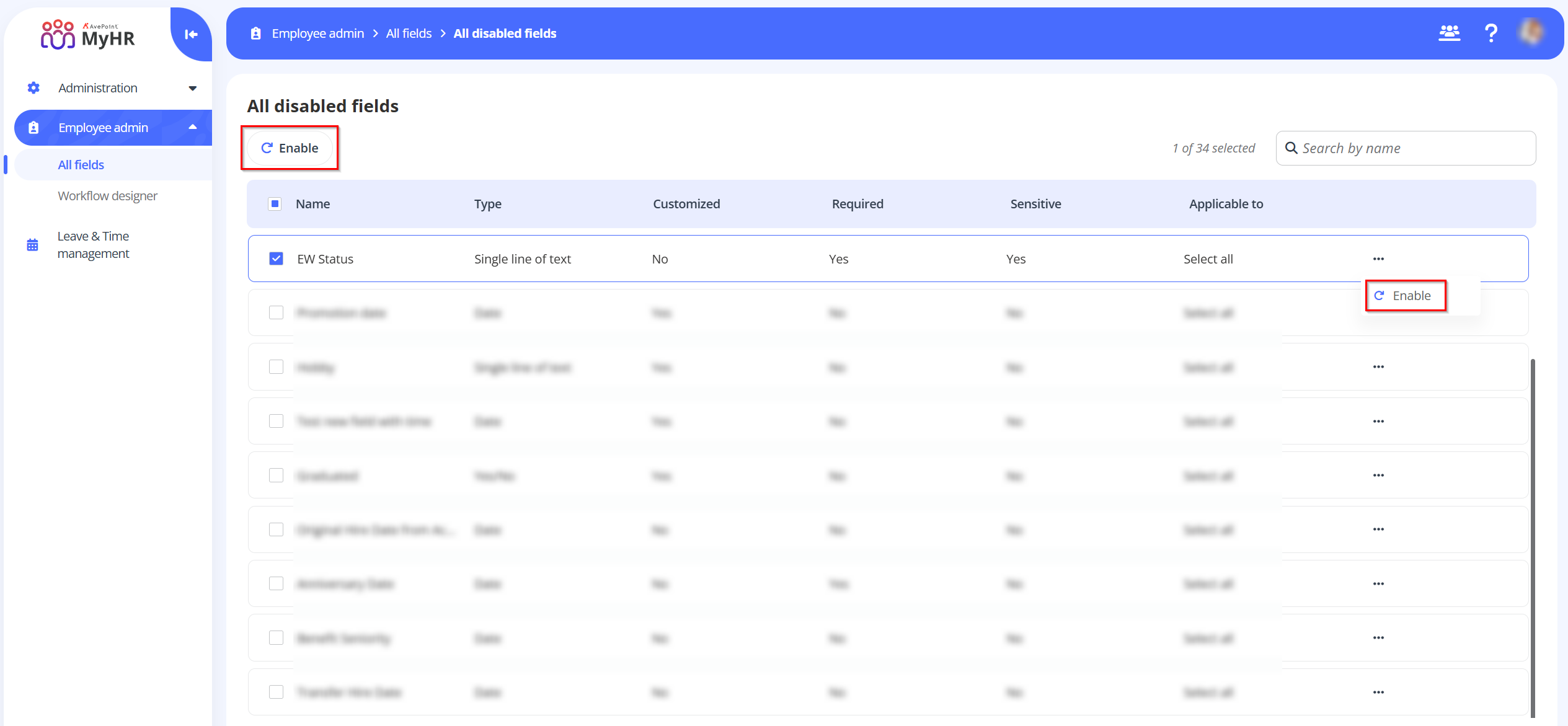The image size is (1568, 726).
Task: Click the Employee admin briefcase icon
Action: (32, 127)
